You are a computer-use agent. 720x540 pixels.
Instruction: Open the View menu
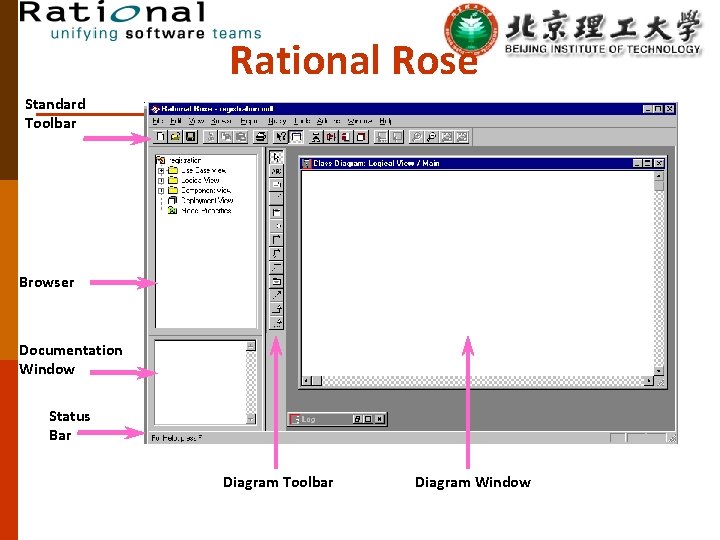click(x=196, y=121)
